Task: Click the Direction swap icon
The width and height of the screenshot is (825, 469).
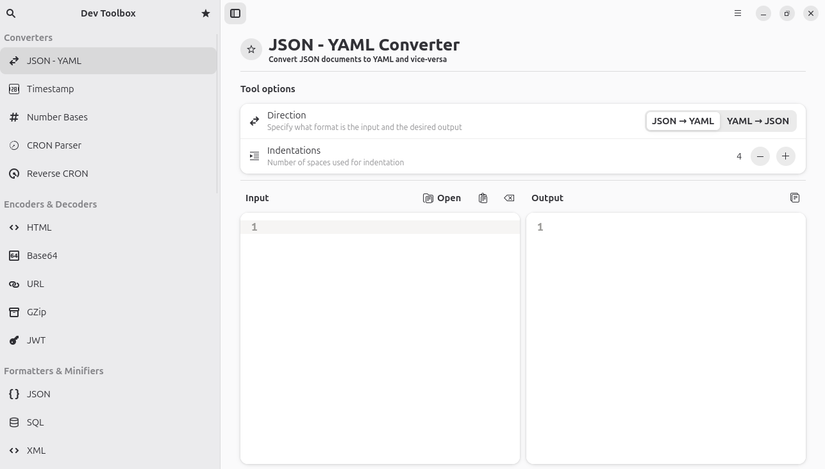Action: (254, 121)
